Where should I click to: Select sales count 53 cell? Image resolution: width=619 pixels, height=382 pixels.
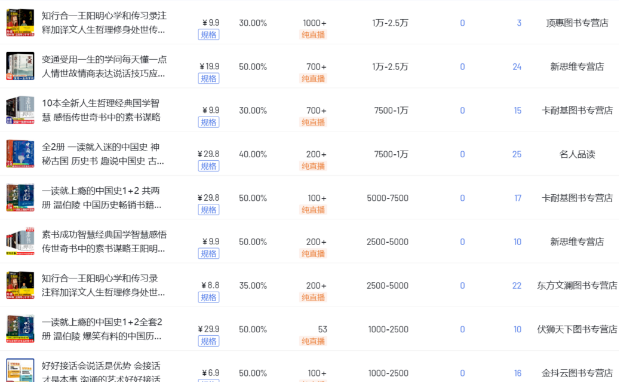click(x=323, y=330)
